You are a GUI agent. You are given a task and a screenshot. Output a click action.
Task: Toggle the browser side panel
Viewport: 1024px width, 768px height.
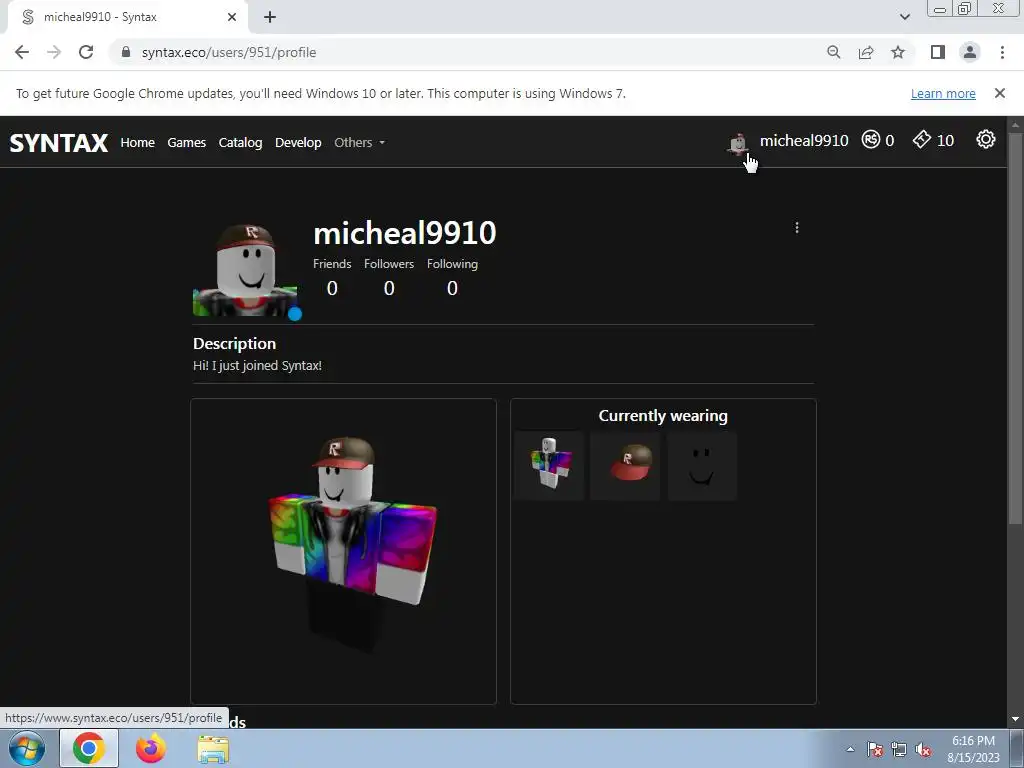[938, 52]
